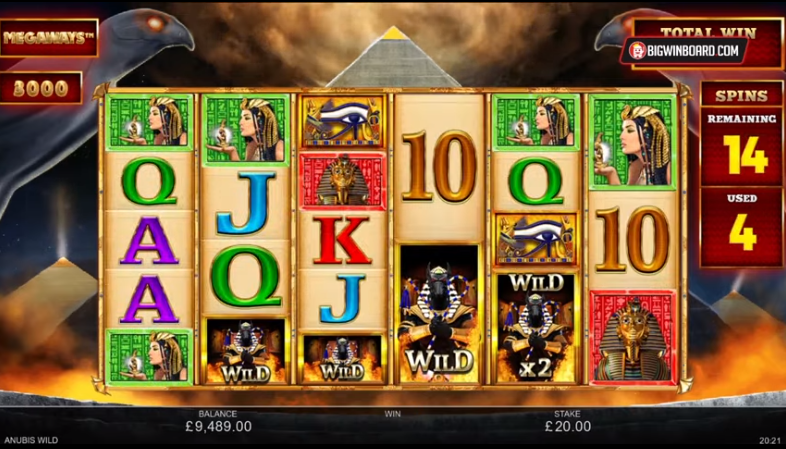This screenshot has width=786, height=449.
Task: Click the 3000 megaways counter
Action: [x=41, y=88]
